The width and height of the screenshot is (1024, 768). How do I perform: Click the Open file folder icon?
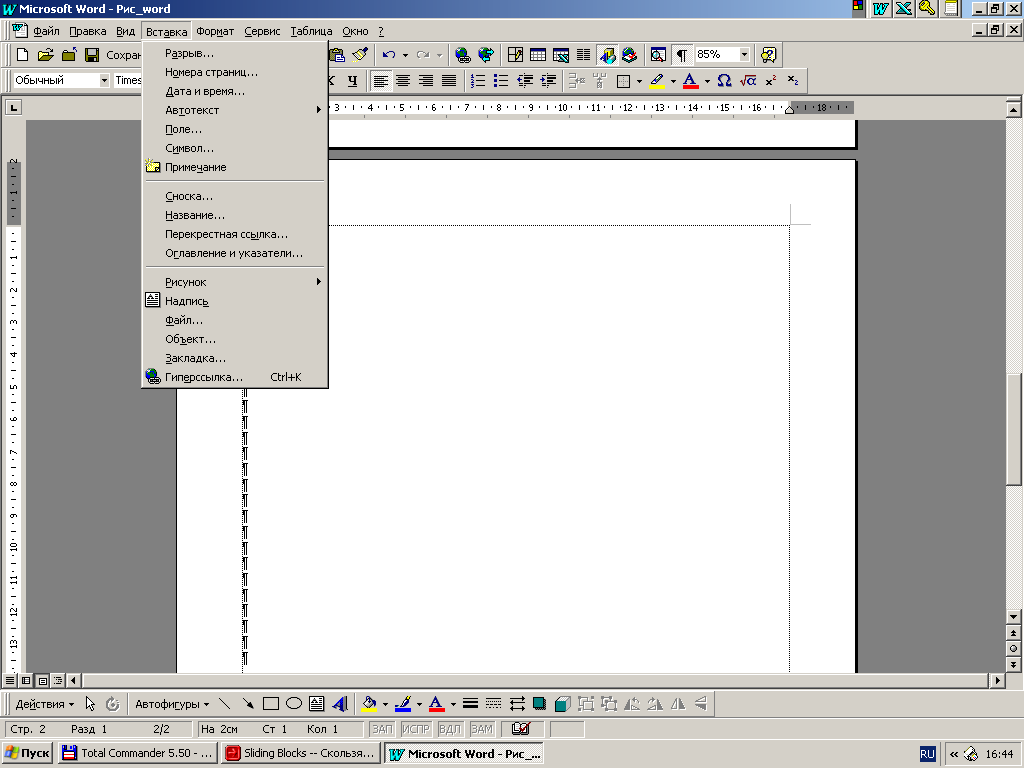(x=45, y=55)
